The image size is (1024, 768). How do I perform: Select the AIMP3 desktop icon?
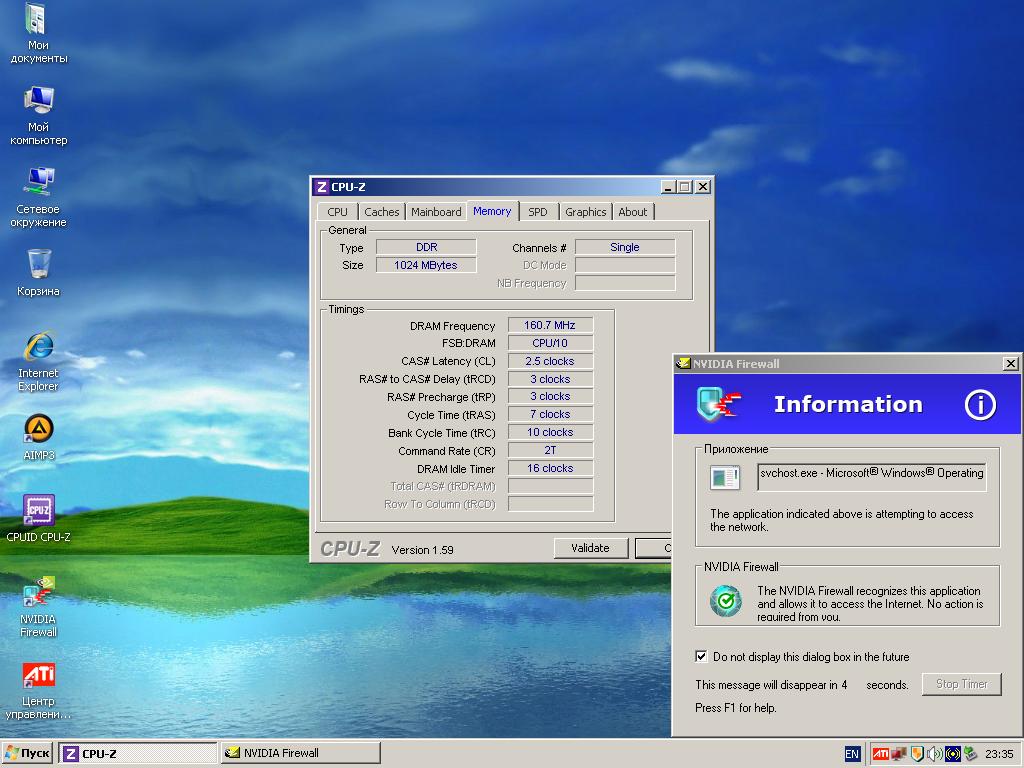click(x=39, y=437)
